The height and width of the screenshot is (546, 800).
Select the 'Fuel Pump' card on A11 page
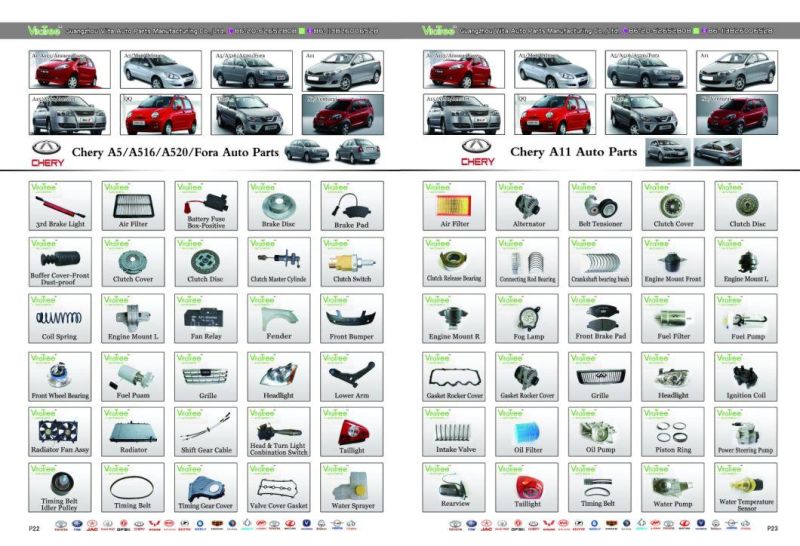coord(746,318)
